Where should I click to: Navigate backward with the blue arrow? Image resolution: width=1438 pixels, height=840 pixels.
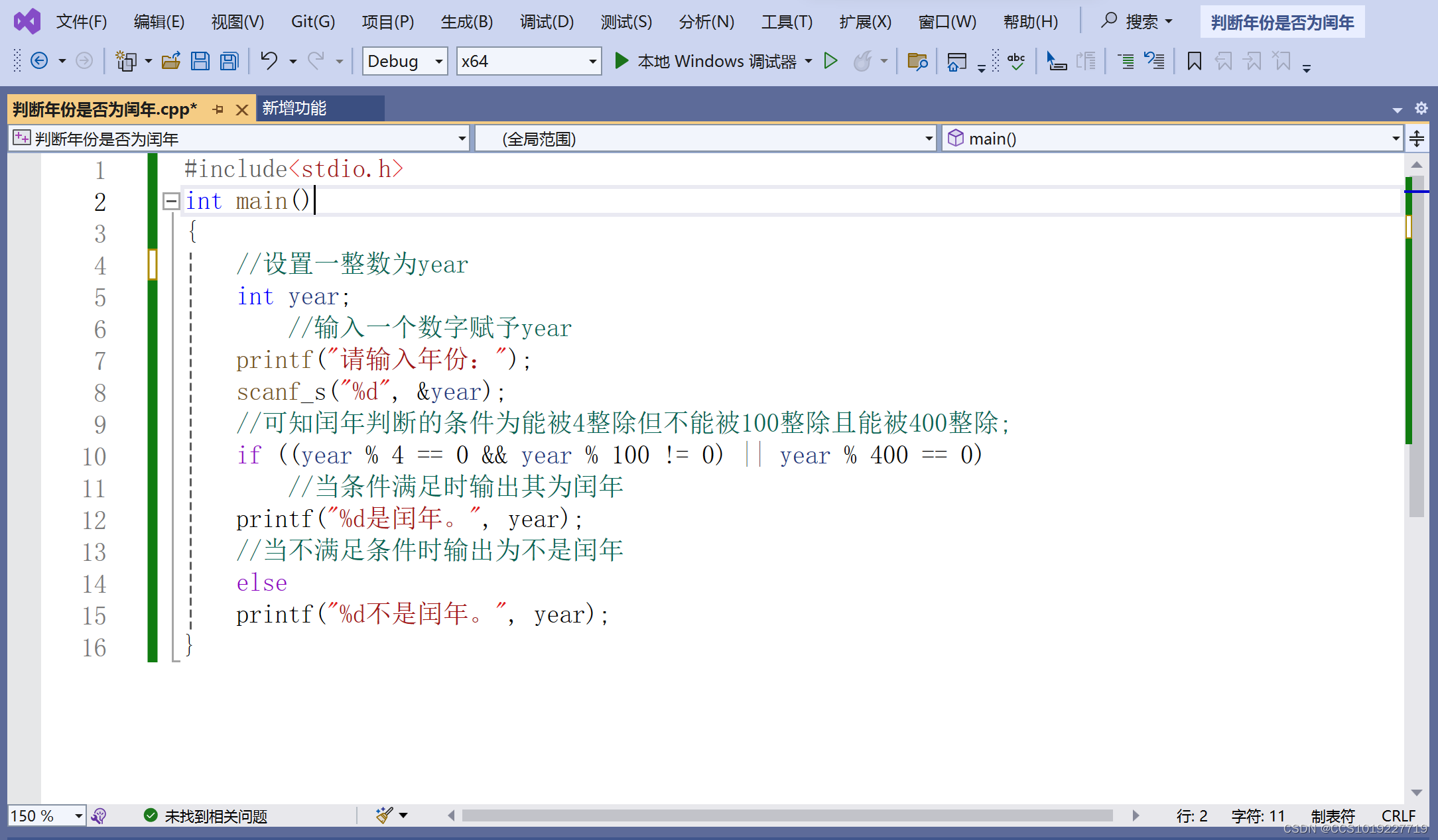coord(39,61)
